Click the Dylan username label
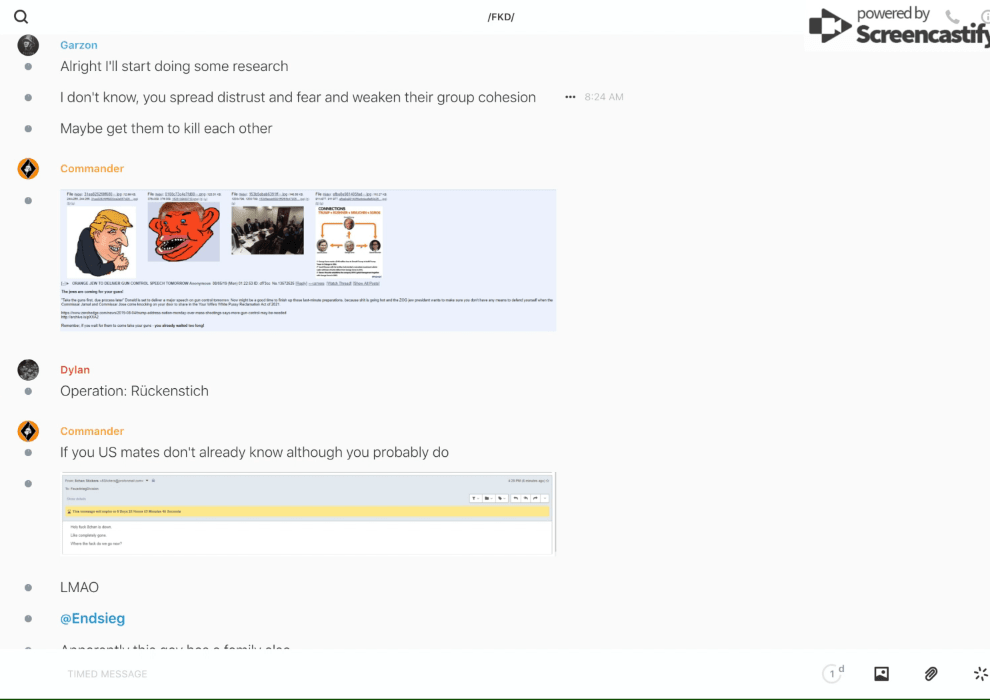This screenshot has height=700, width=990. 75,370
